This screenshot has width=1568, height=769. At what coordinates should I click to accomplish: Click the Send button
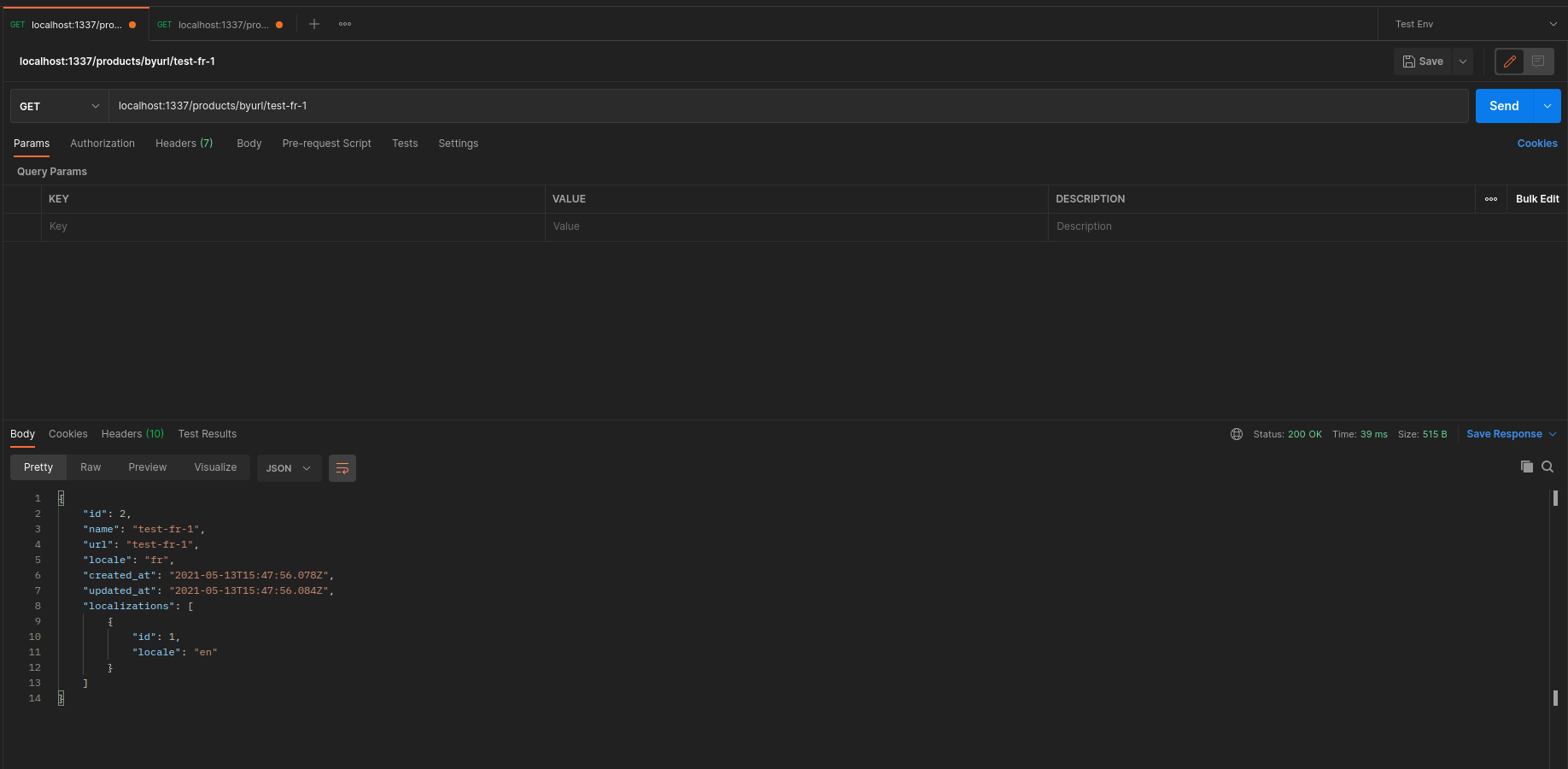click(x=1503, y=106)
